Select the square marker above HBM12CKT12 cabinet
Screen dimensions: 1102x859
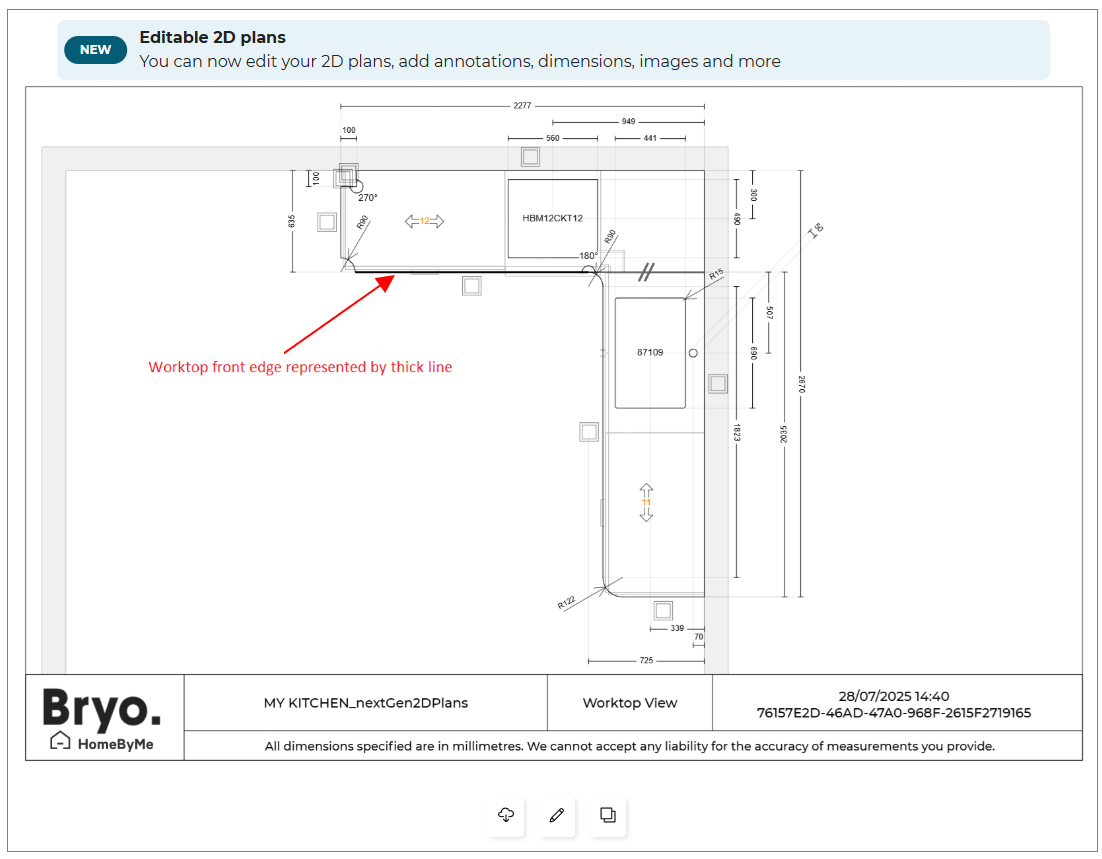pyautogui.click(x=530, y=157)
